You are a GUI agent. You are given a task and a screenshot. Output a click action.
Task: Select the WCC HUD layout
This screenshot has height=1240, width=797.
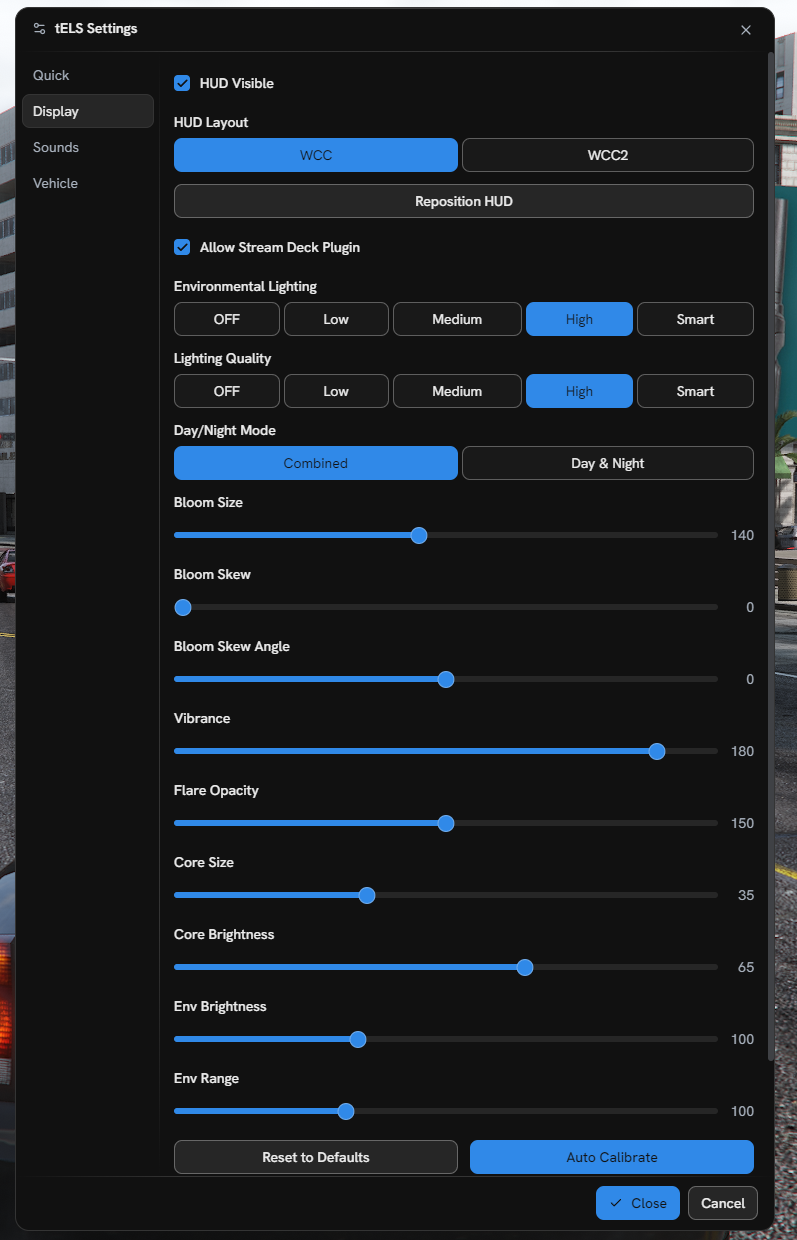pos(316,155)
